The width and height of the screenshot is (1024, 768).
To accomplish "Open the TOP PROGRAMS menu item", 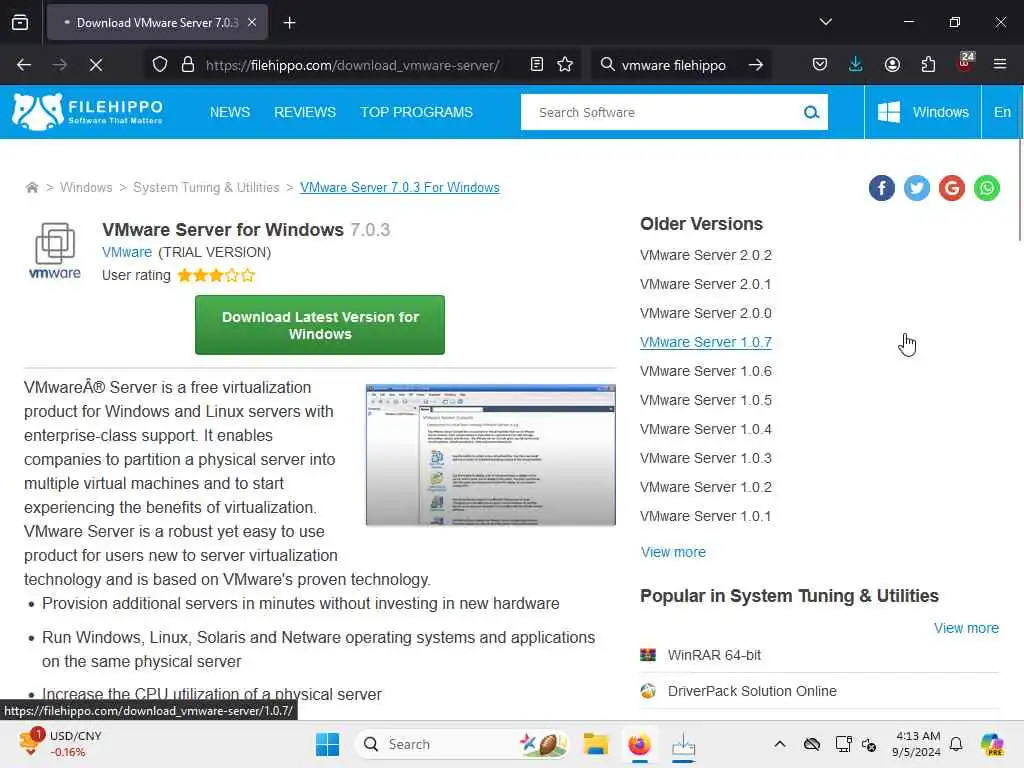I will click(417, 112).
